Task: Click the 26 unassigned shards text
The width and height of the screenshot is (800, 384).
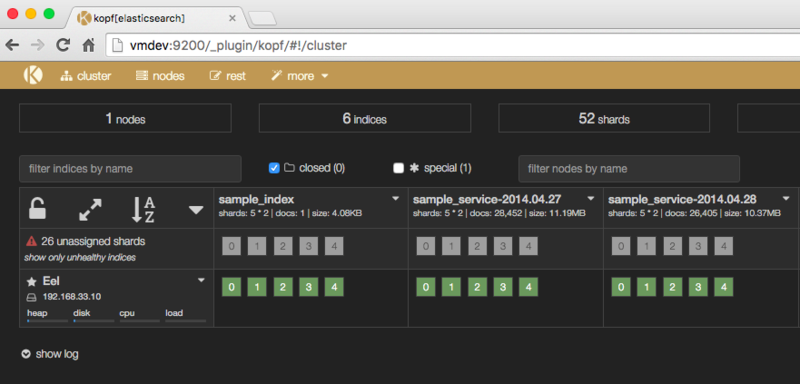Action: point(93,241)
